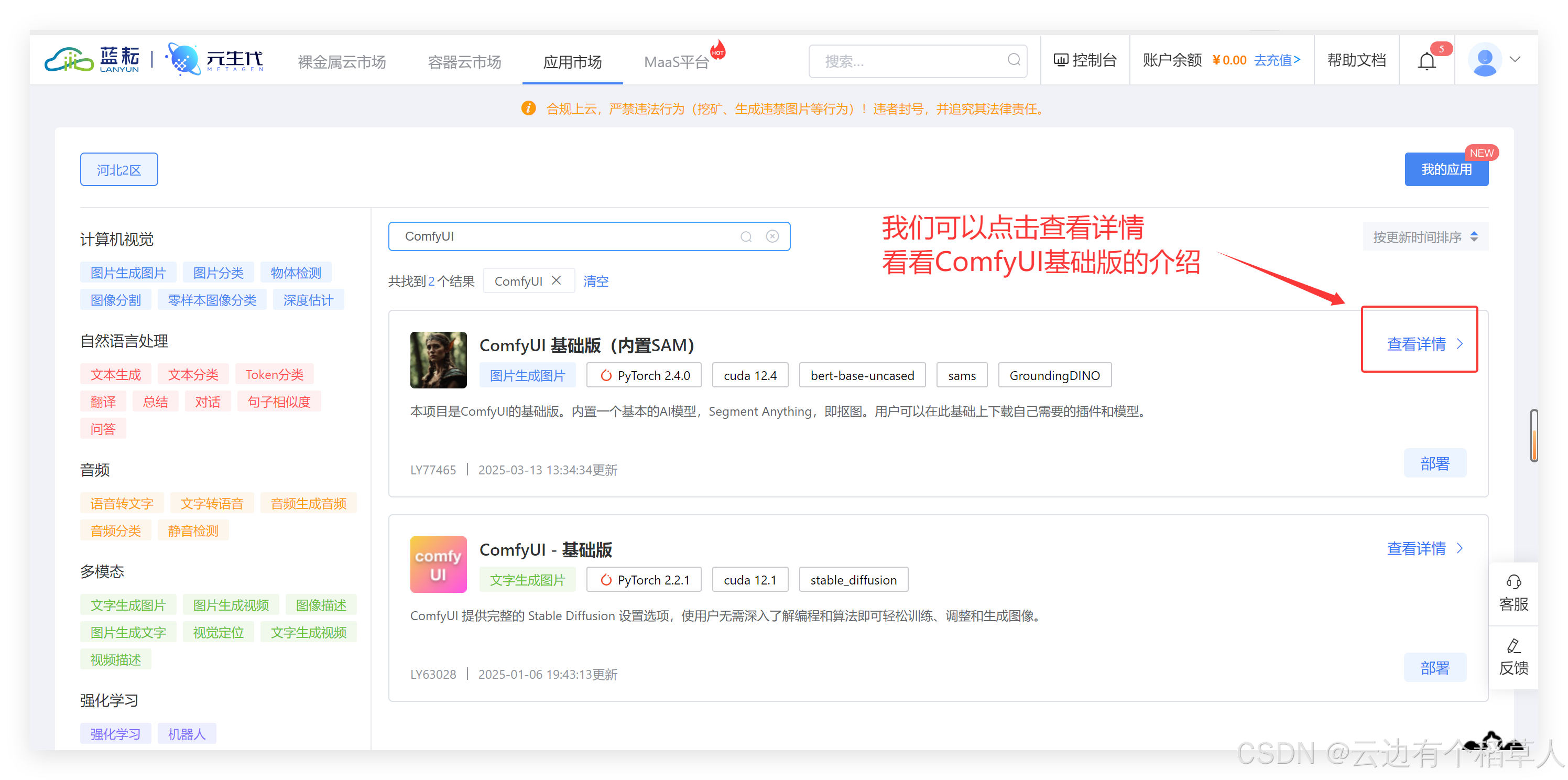Toggle the 语音转文字 category filter tag
This screenshot has width=1568, height=780.
[x=122, y=504]
